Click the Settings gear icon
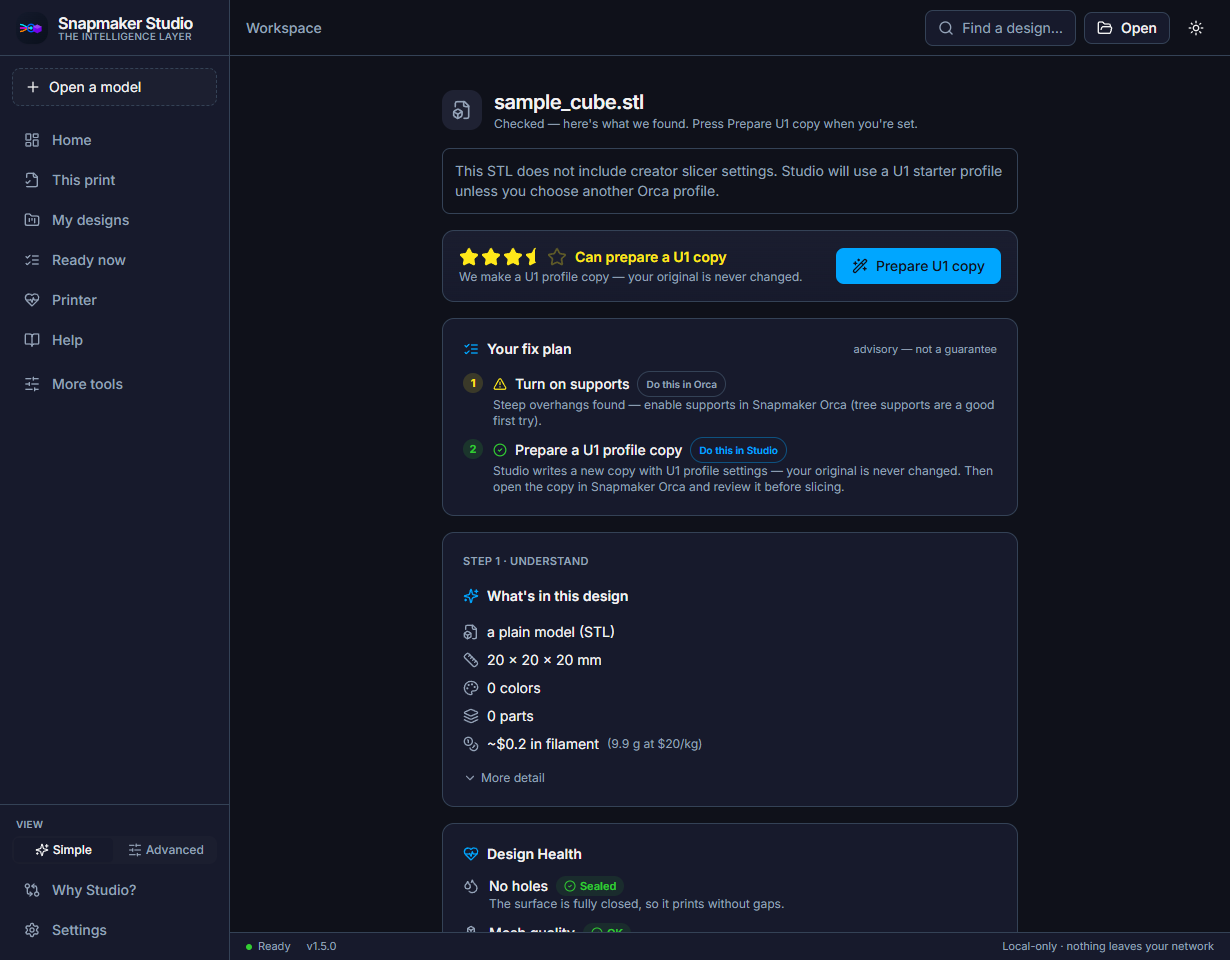Image resolution: width=1230 pixels, height=960 pixels. tap(32, 930)
